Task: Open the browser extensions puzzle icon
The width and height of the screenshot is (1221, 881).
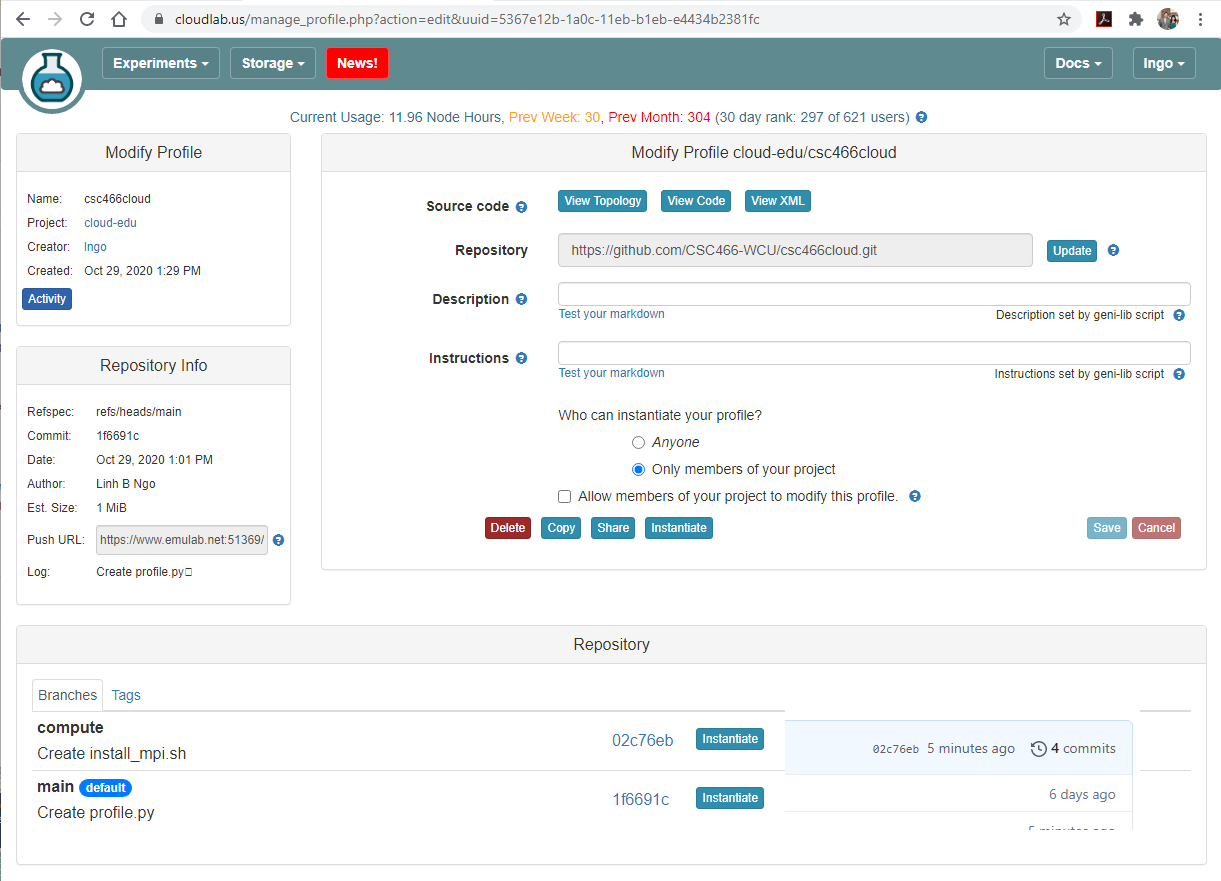Action: click(1135, 19)
